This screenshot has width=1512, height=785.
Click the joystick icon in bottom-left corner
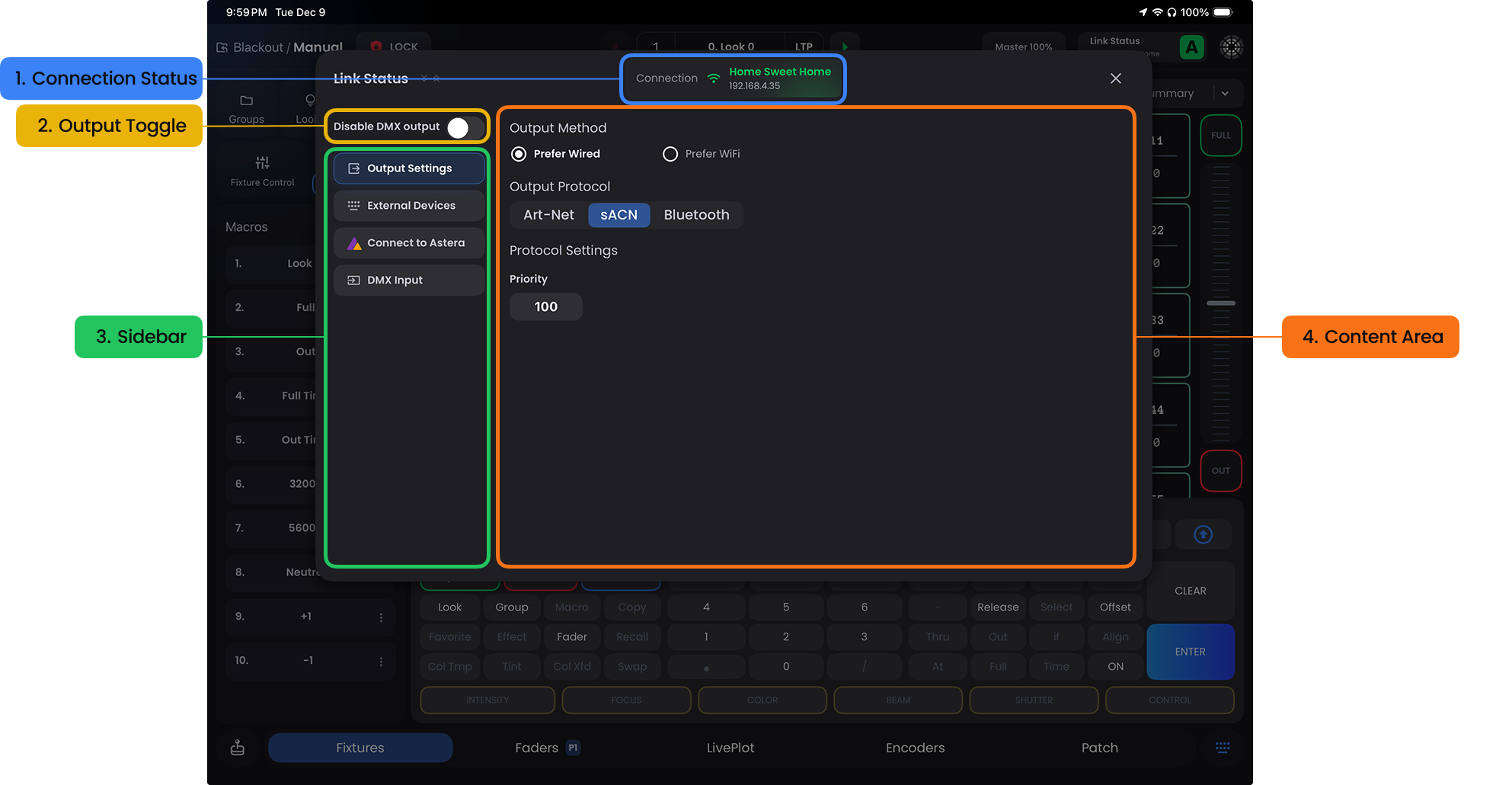coord(238,748)
